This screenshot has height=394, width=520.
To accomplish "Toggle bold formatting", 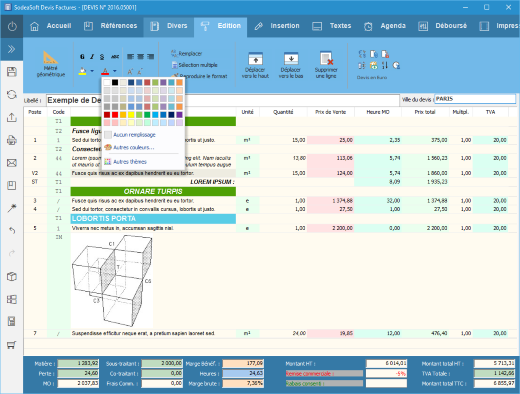I will click(82, 57).
